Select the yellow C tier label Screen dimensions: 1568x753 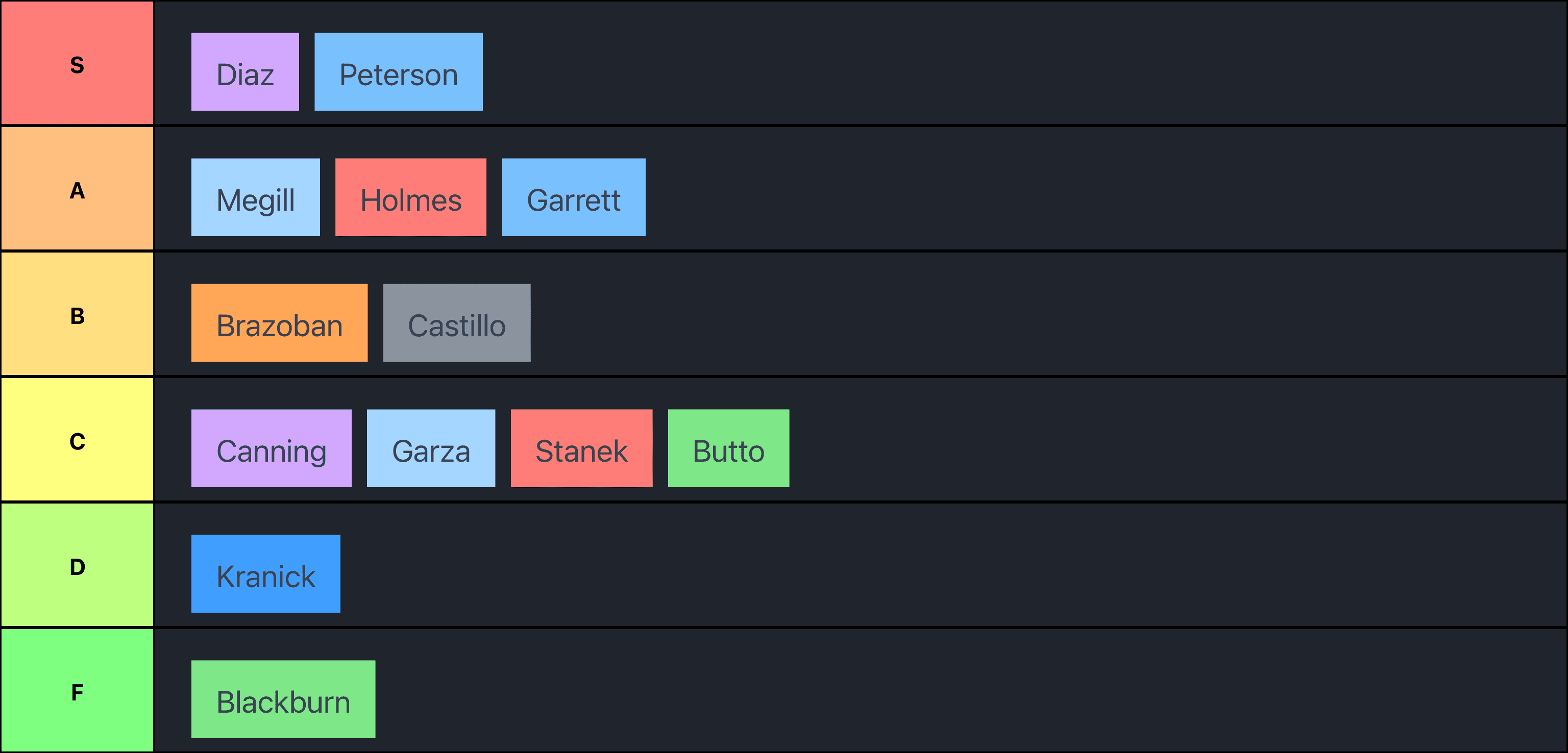point(77,439)
